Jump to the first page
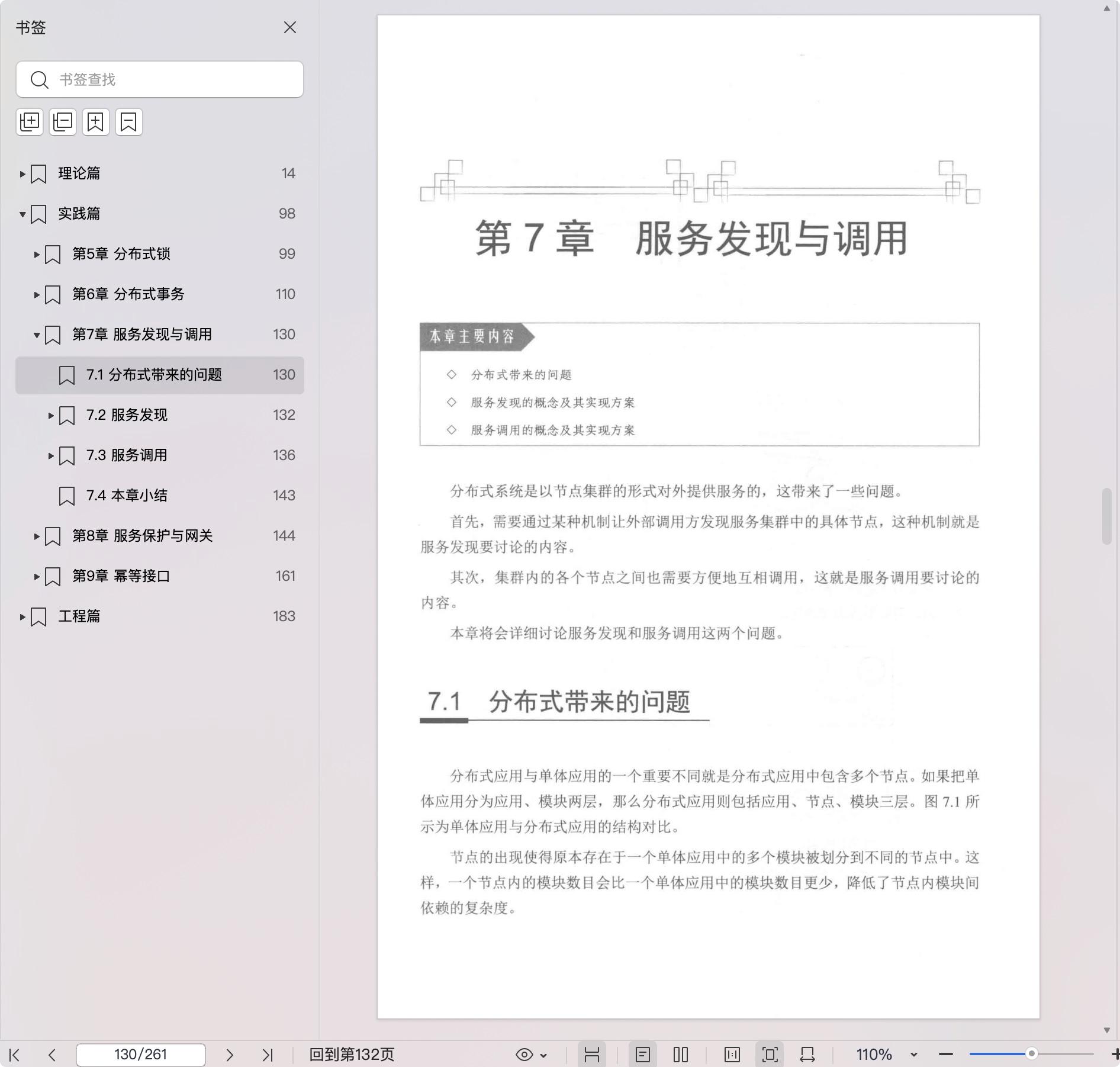 point(15,1055)
